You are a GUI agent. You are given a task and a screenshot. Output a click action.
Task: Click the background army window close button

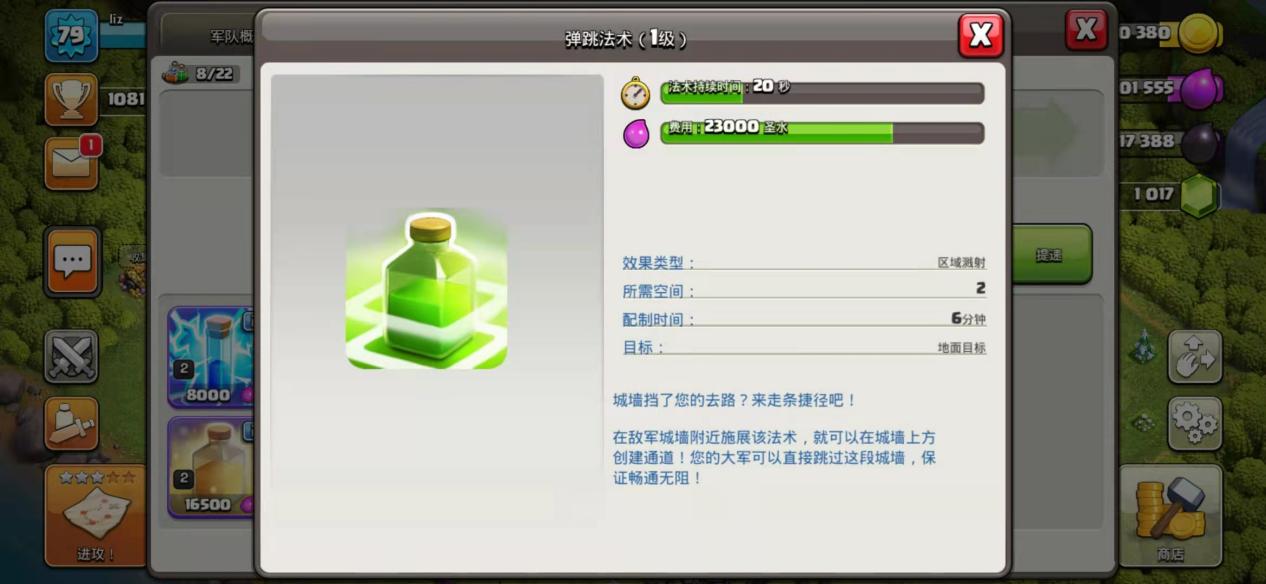click(x=1086, y=29)
